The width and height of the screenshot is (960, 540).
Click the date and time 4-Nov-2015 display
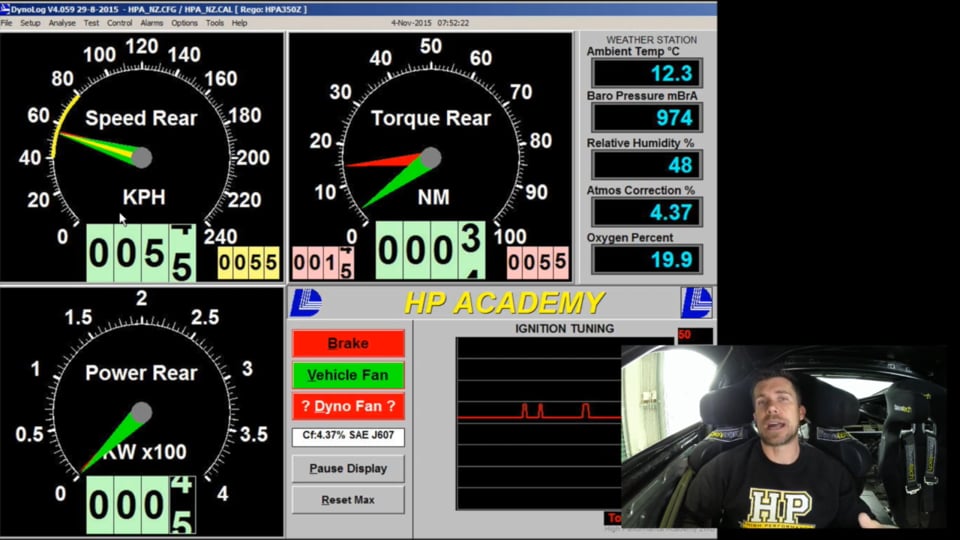[x=430, y=23]
